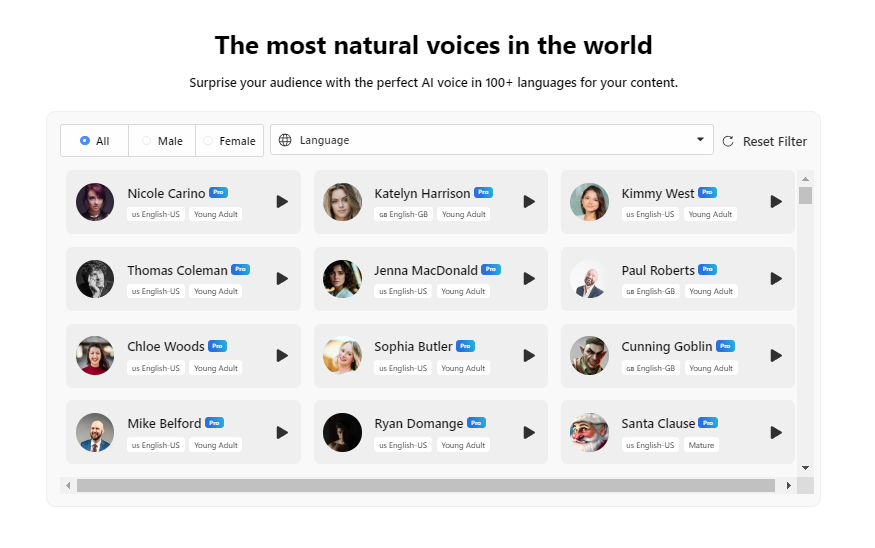
Task: Click Jenna MacDonald's Pro badge
Action: [x=491, y=270]
